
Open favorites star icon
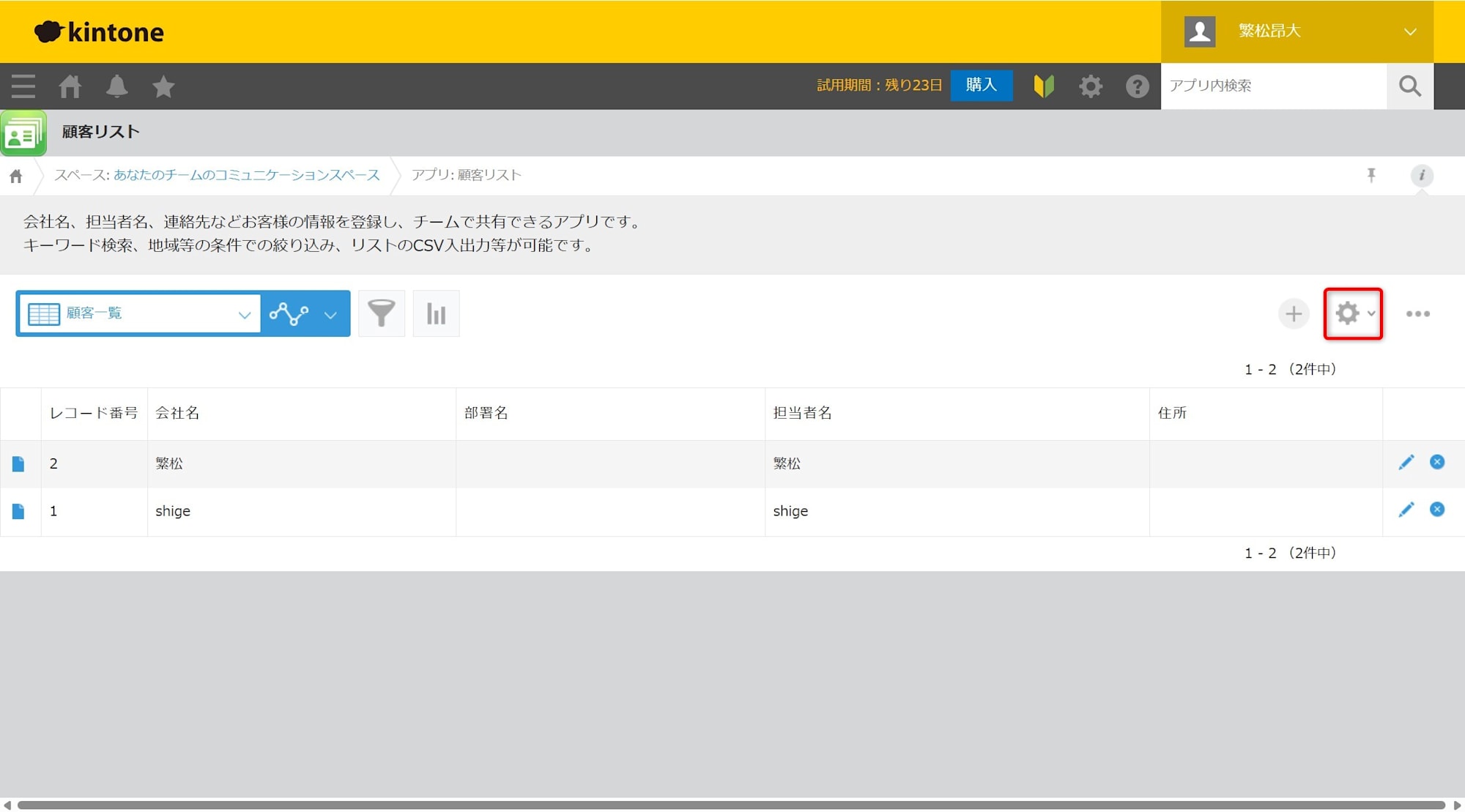pyautogui.click(x=163, y=86)
